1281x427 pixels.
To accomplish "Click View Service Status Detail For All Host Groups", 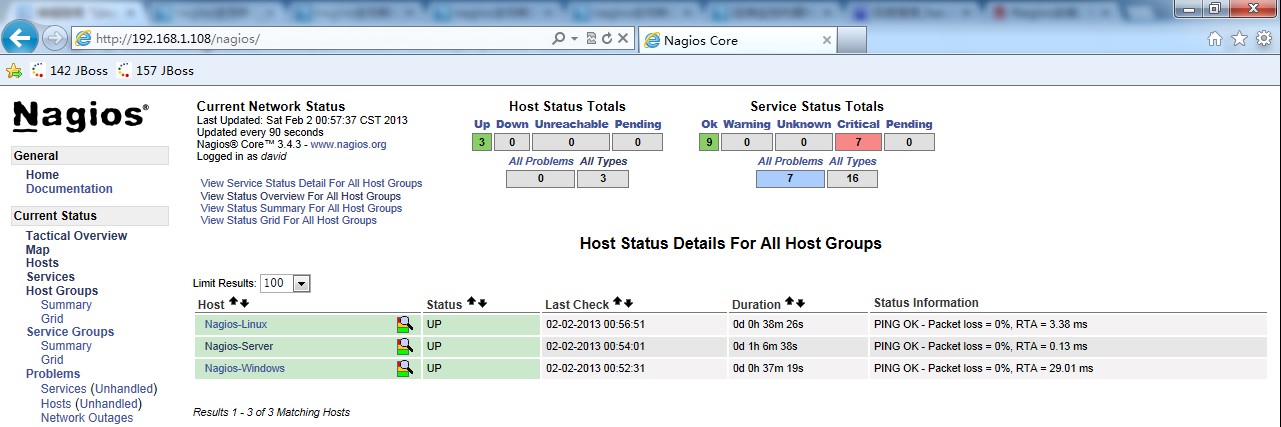I will 311,184.
